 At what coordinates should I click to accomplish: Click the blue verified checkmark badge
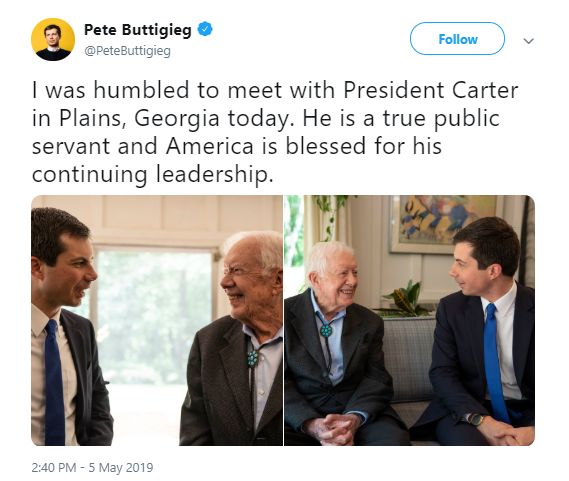(205, 29)
